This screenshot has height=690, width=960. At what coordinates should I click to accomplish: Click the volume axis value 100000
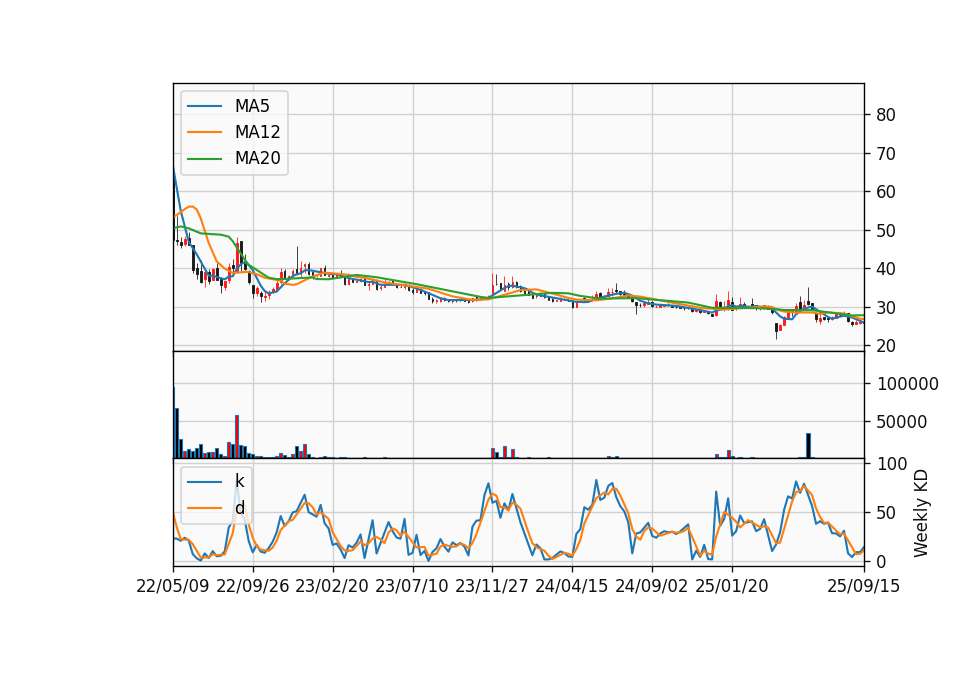pos(907,384)
